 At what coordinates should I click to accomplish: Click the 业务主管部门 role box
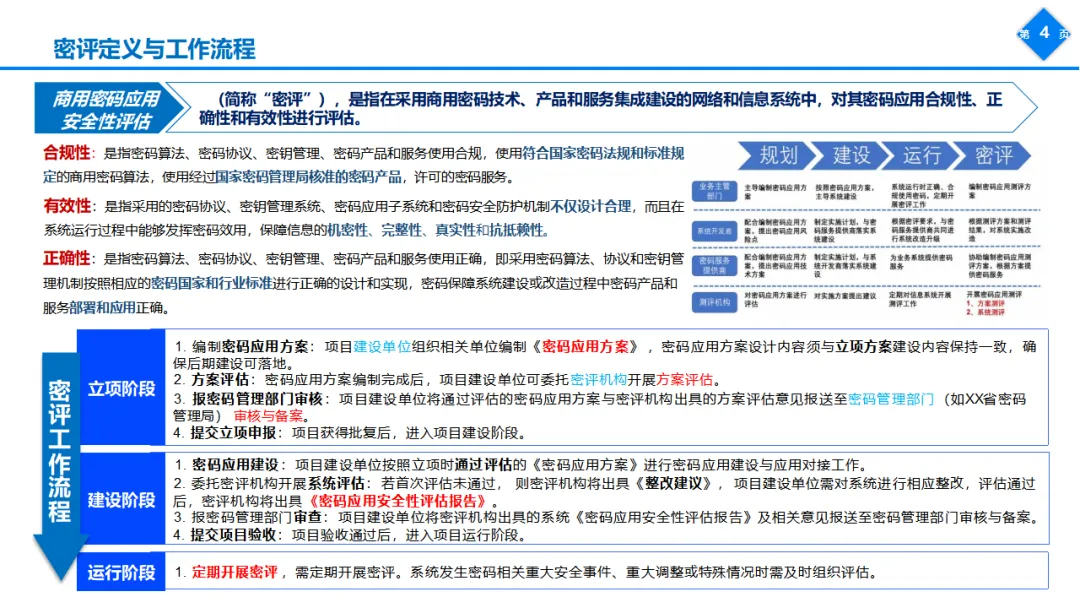(714, 191)
